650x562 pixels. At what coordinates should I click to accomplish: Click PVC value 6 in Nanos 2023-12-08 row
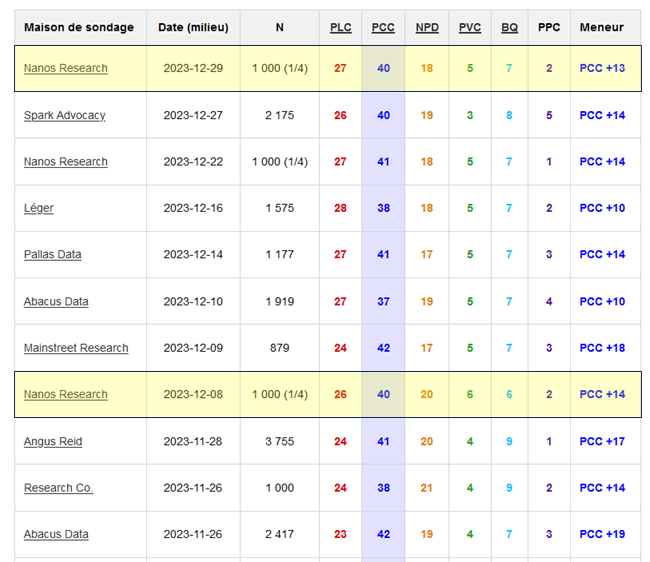[470, 394]
